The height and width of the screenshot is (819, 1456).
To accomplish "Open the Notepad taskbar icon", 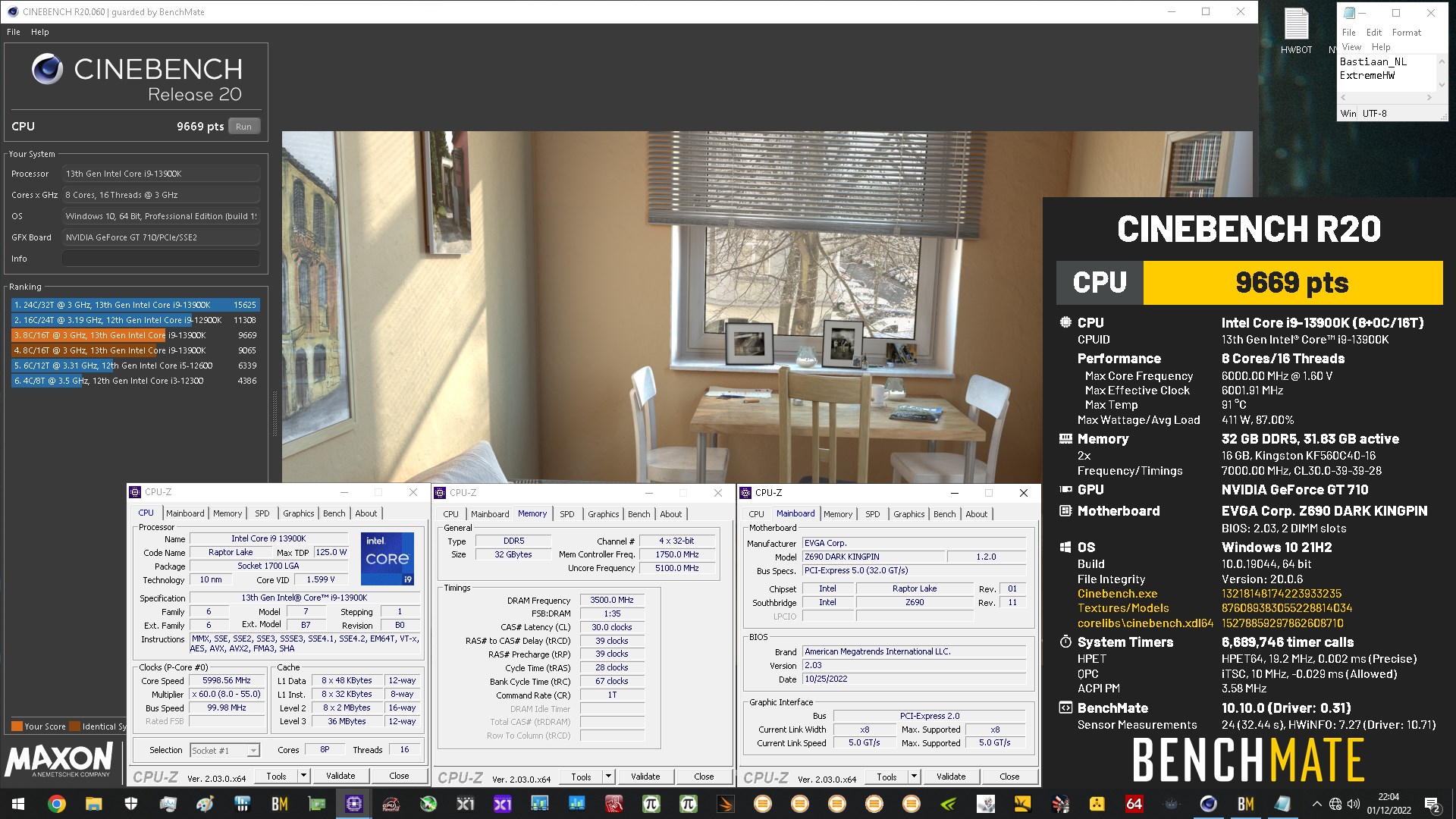I will (1282, 804).
